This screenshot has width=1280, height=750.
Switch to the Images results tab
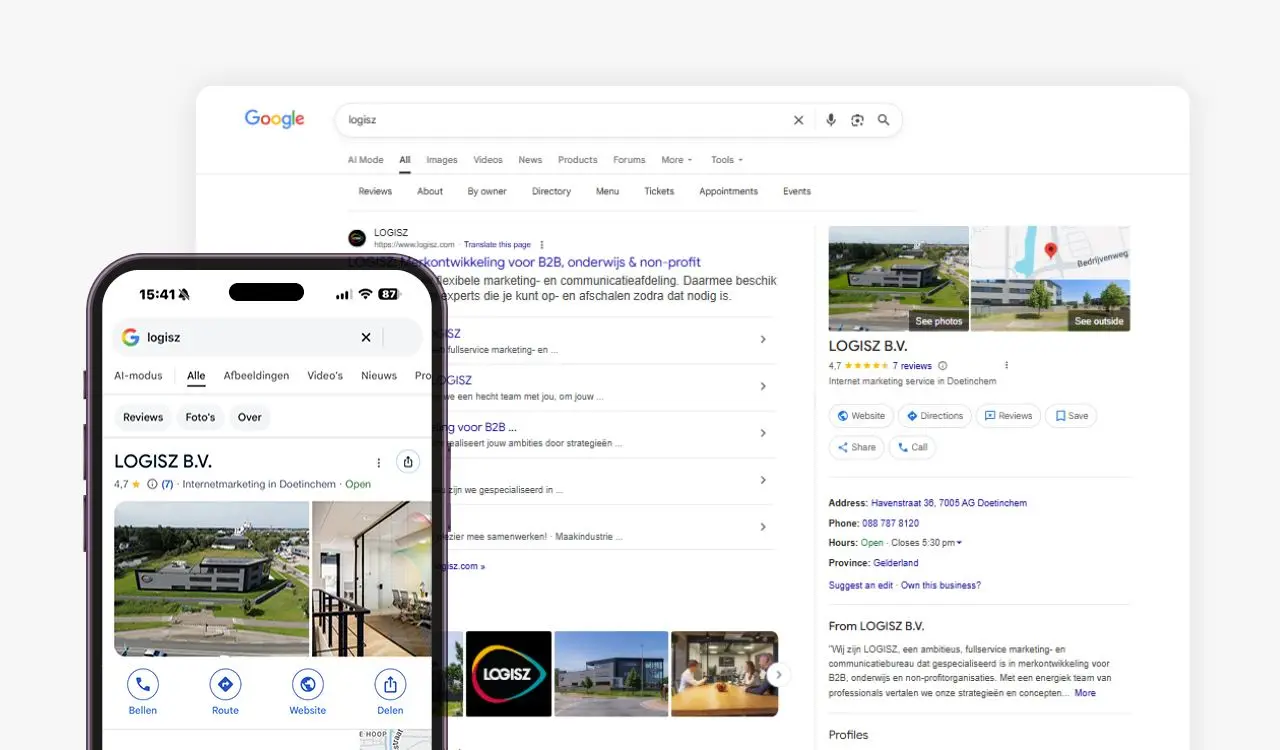click(441, 160)
